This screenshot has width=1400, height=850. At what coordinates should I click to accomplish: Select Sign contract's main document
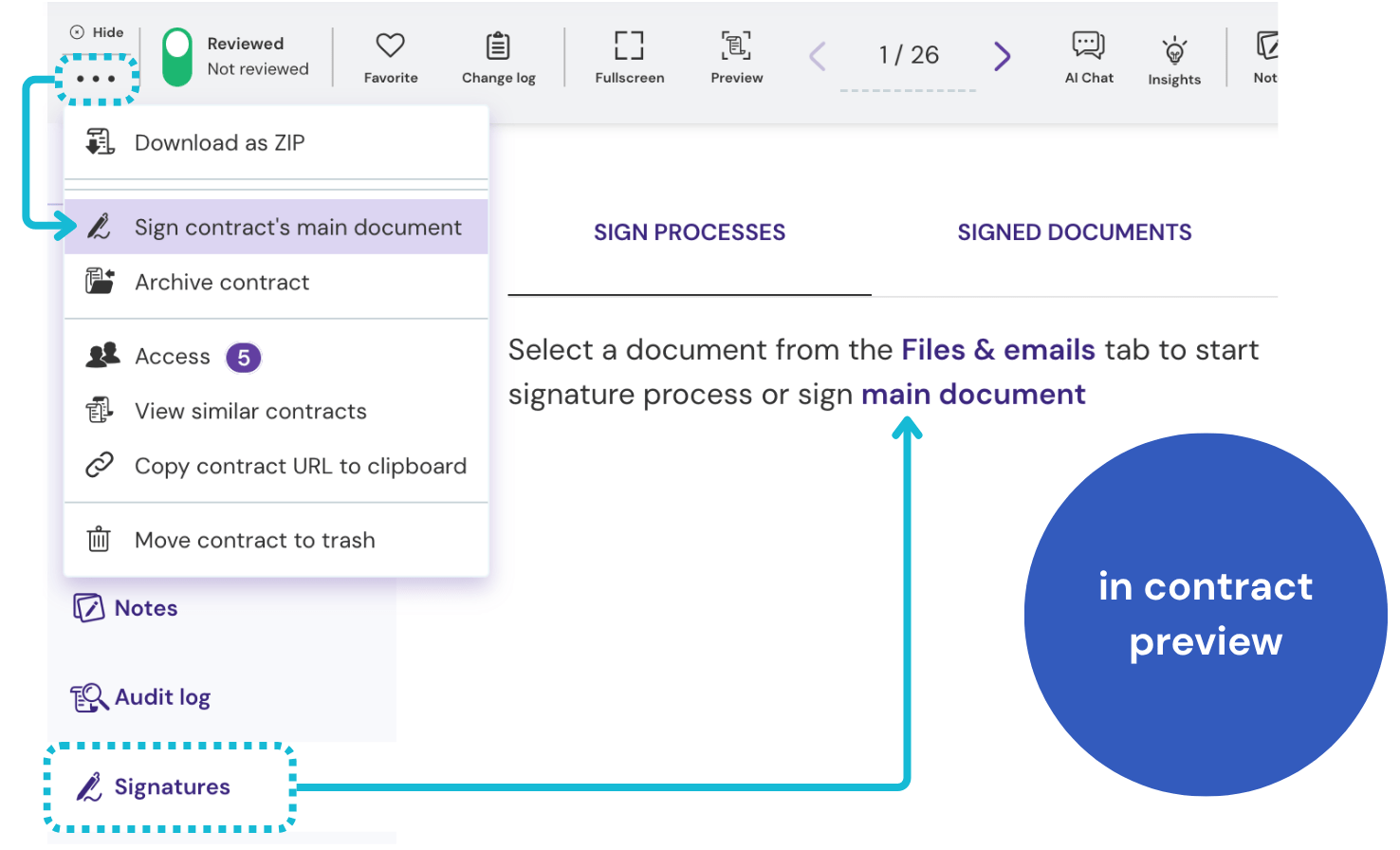(x=276, y=227)
